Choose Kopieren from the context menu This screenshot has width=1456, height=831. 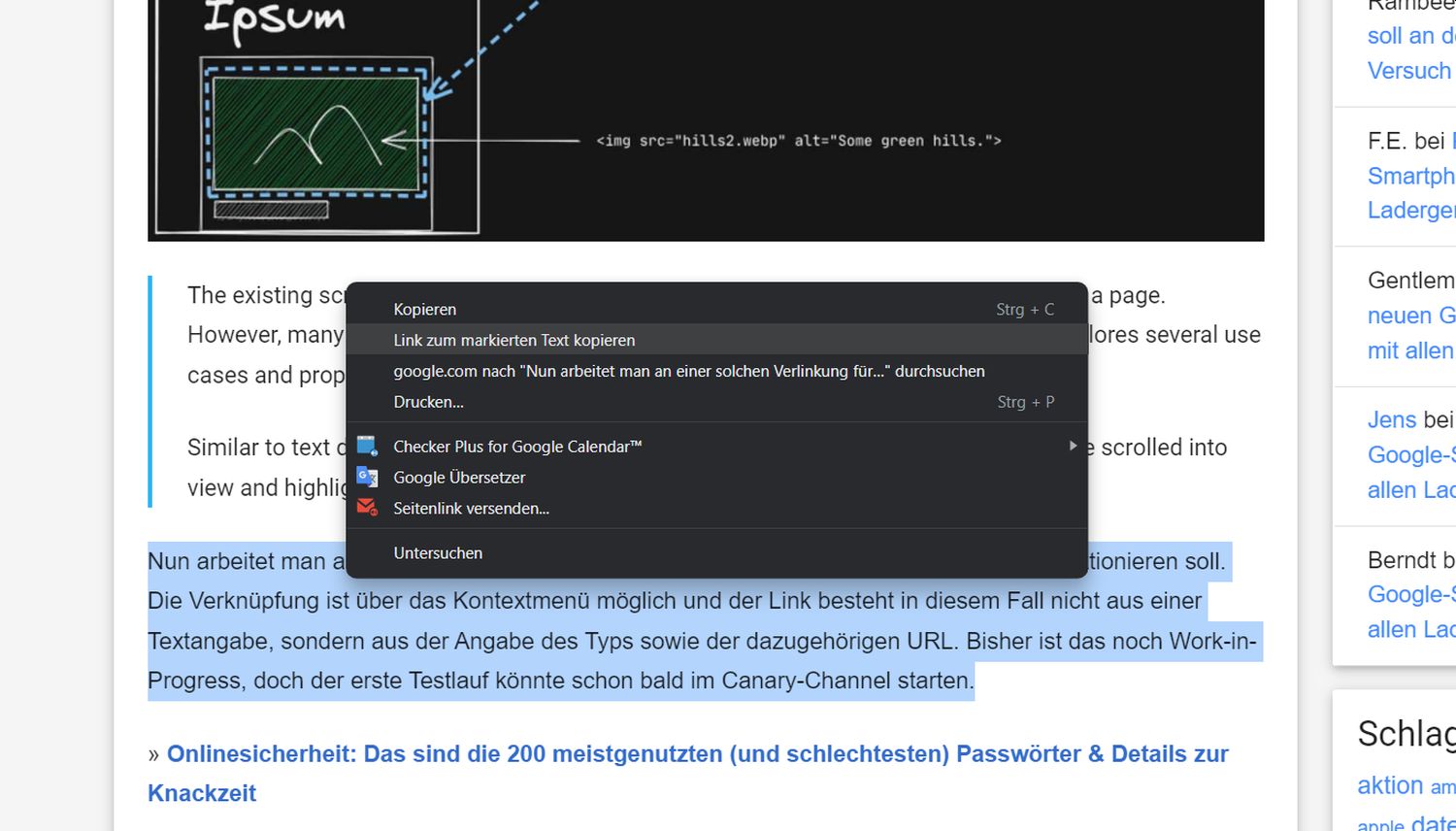point(425,310)
